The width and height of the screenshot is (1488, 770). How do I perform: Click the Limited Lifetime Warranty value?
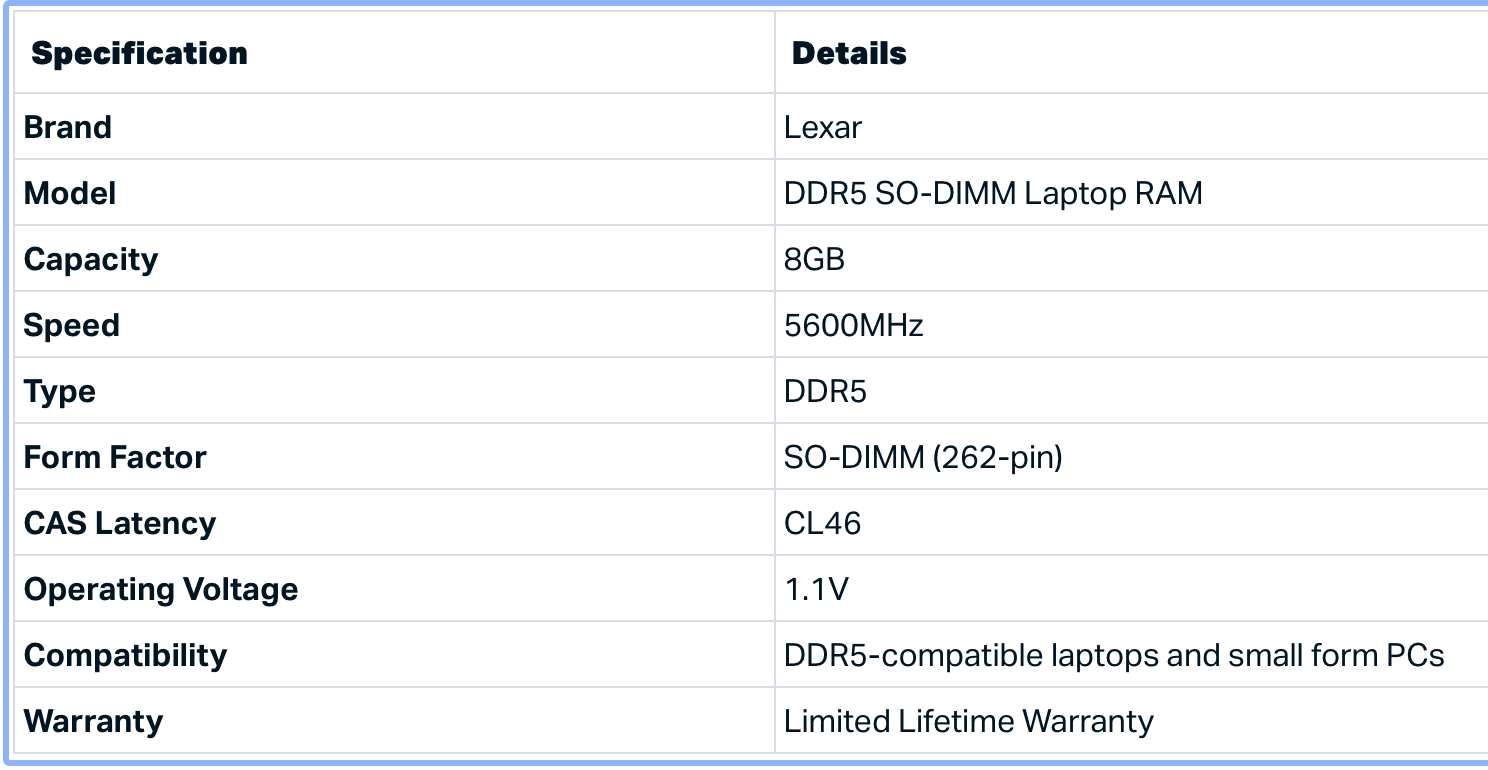[x=968, y=722]
